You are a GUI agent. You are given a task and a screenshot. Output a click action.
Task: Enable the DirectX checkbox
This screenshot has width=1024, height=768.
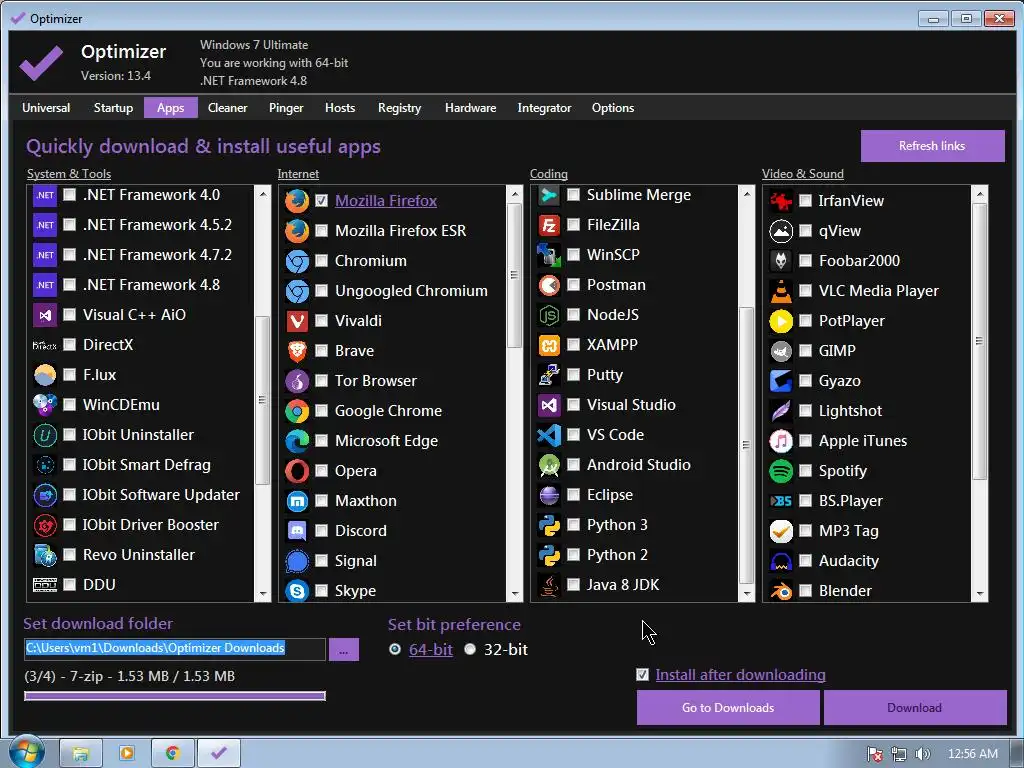(69, 345)
